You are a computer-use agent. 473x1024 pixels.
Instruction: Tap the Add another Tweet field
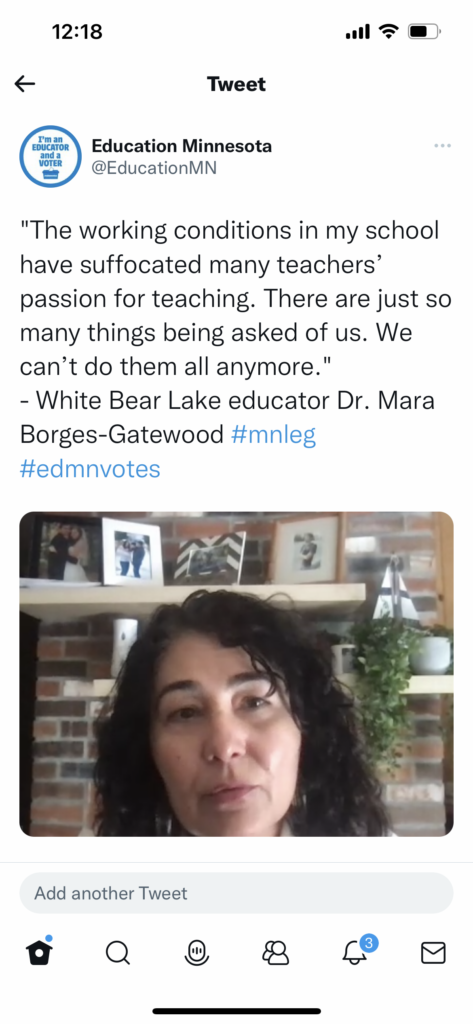coord(236,893)
